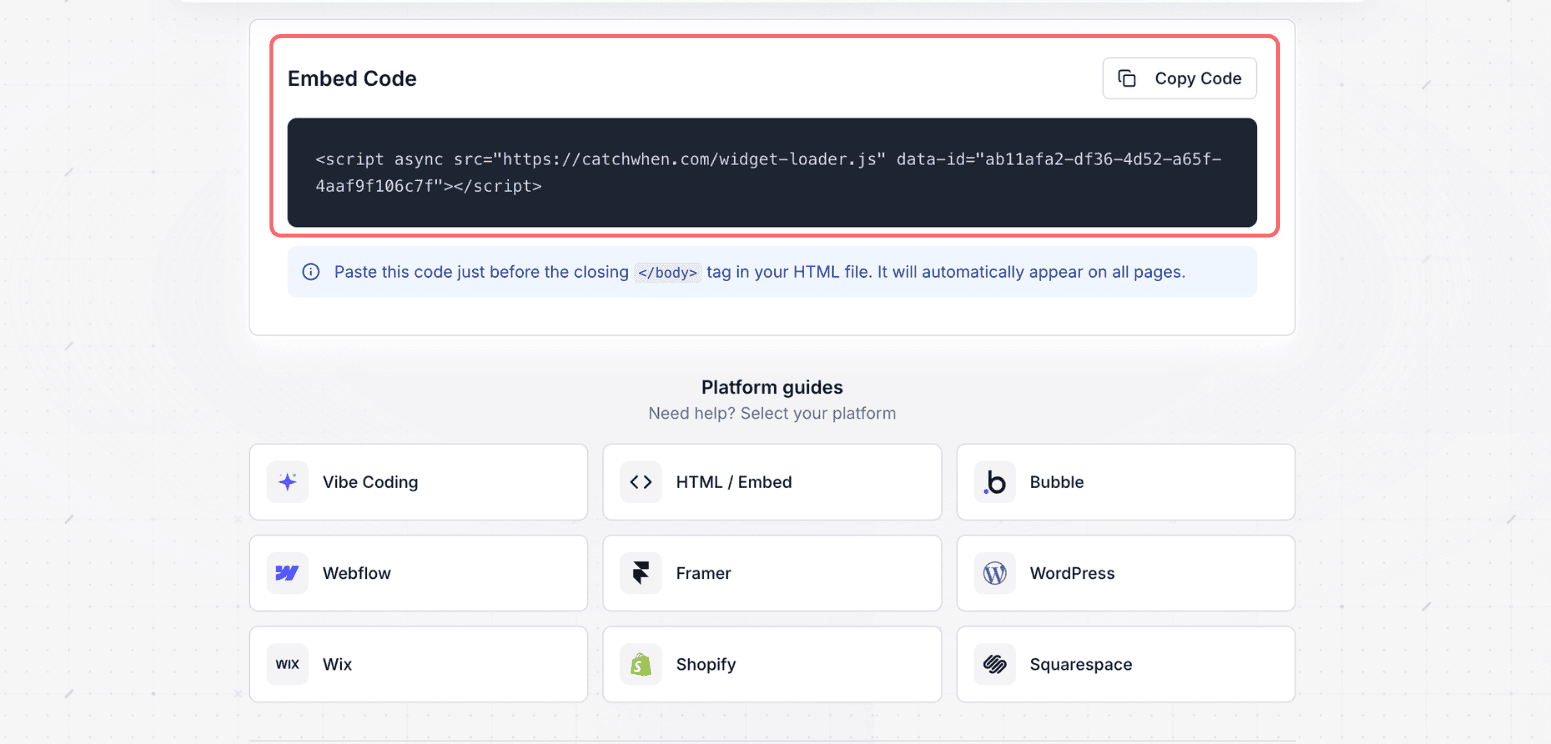
Task: Open the Framer platform guide
Action: (772, 573)
